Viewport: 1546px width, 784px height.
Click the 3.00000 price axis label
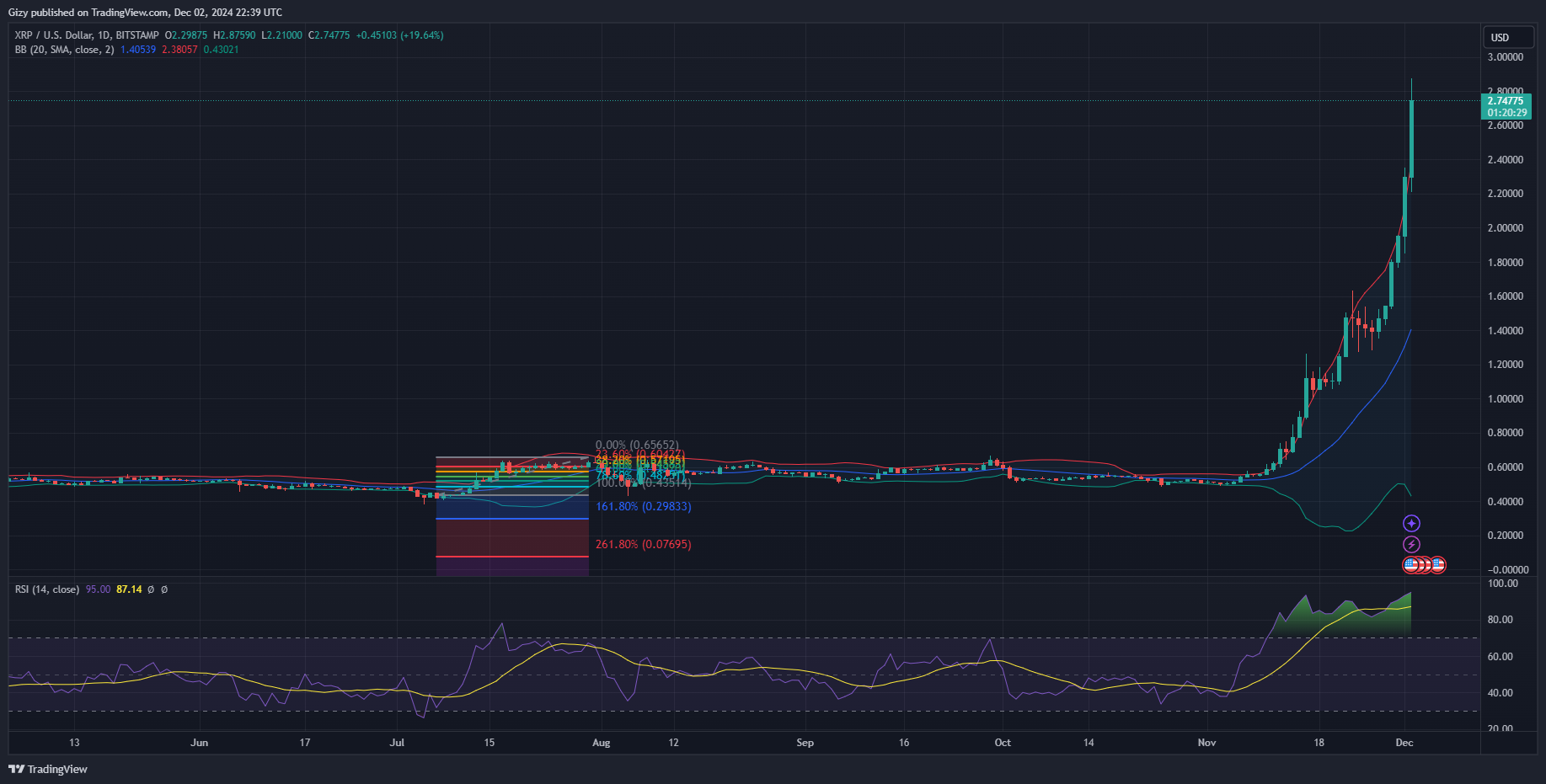click(1506, 57)
